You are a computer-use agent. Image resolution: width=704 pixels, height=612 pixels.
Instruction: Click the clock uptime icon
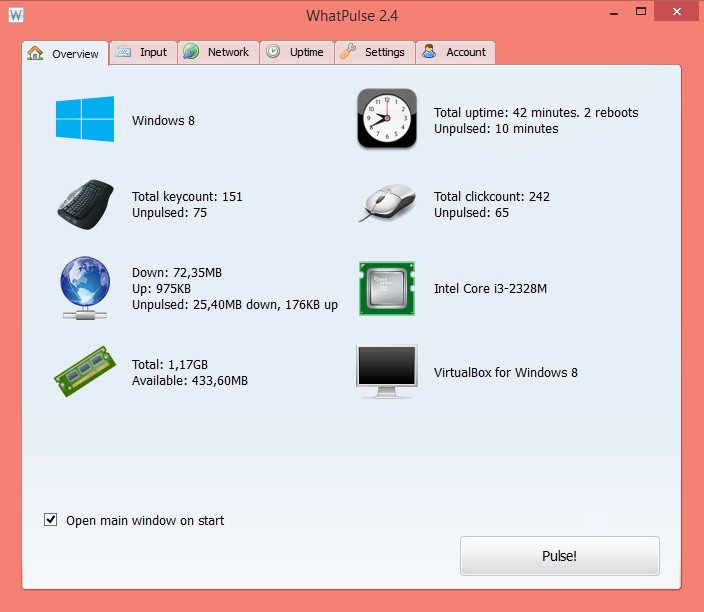point(387,119)
